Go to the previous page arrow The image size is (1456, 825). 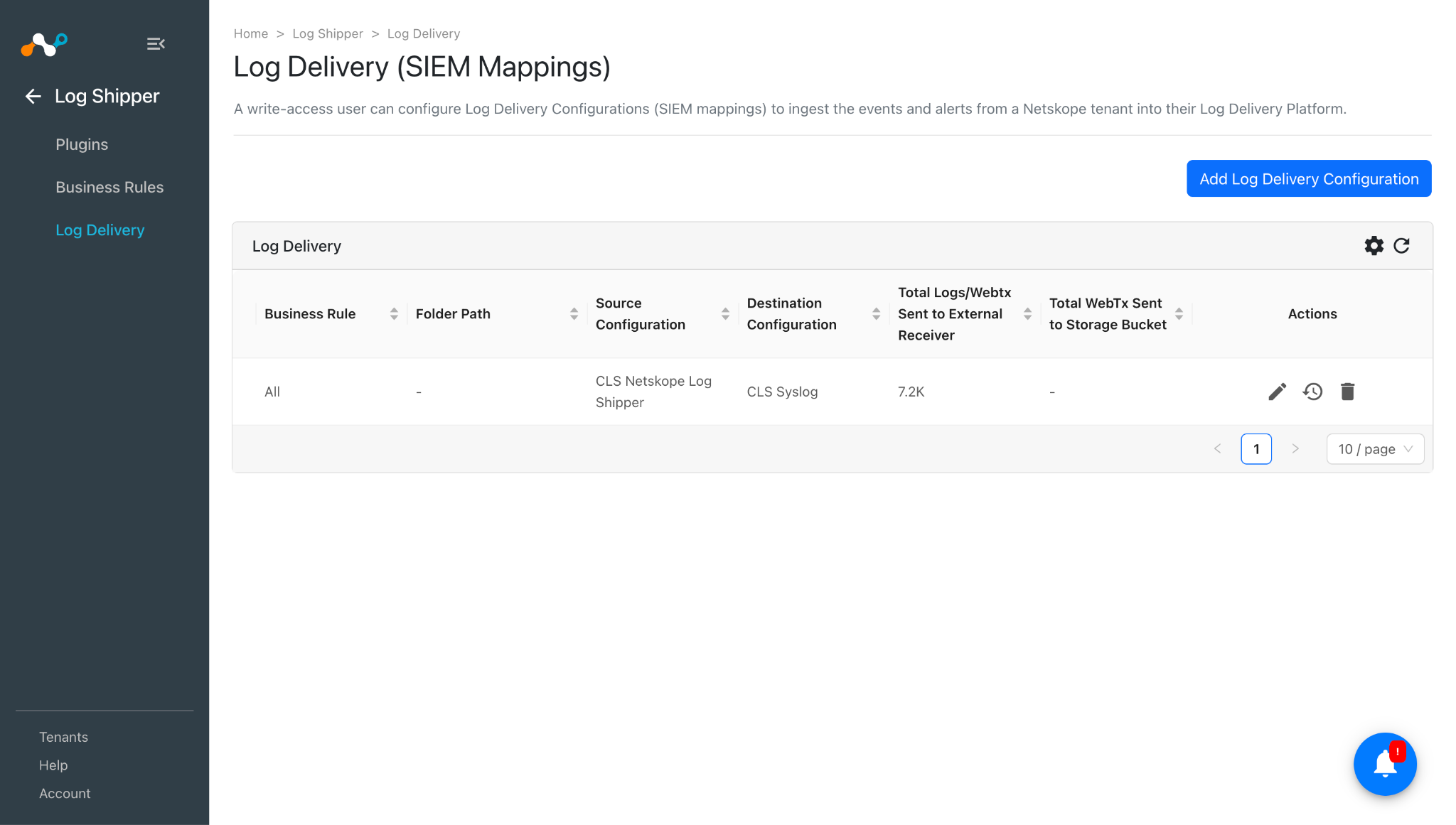1217,449
